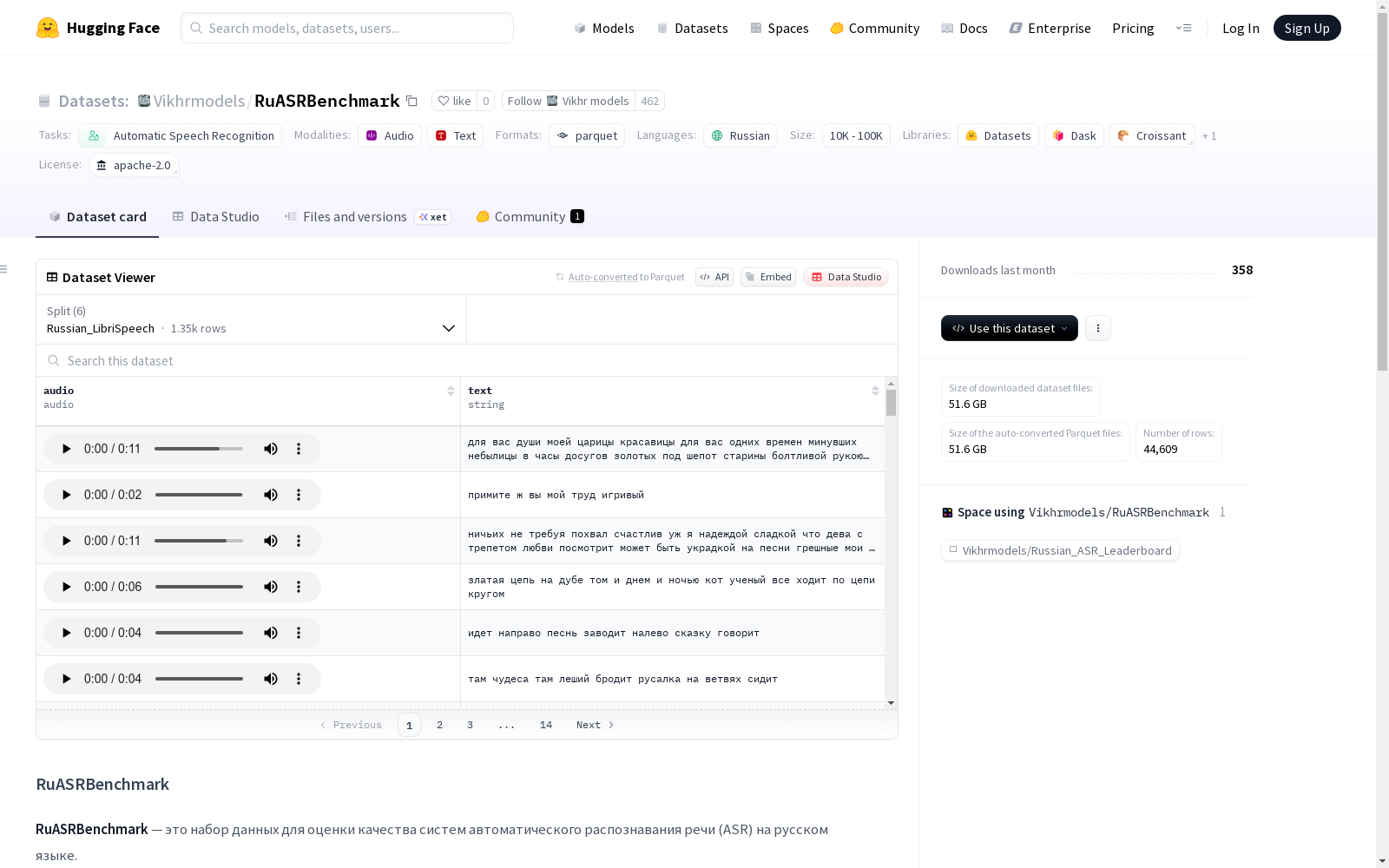The height and width of the screenshot is (868, 1389).
Task: Mute audio in the 'златая цепь на дубе' row
Action: [x=271, y=587]
